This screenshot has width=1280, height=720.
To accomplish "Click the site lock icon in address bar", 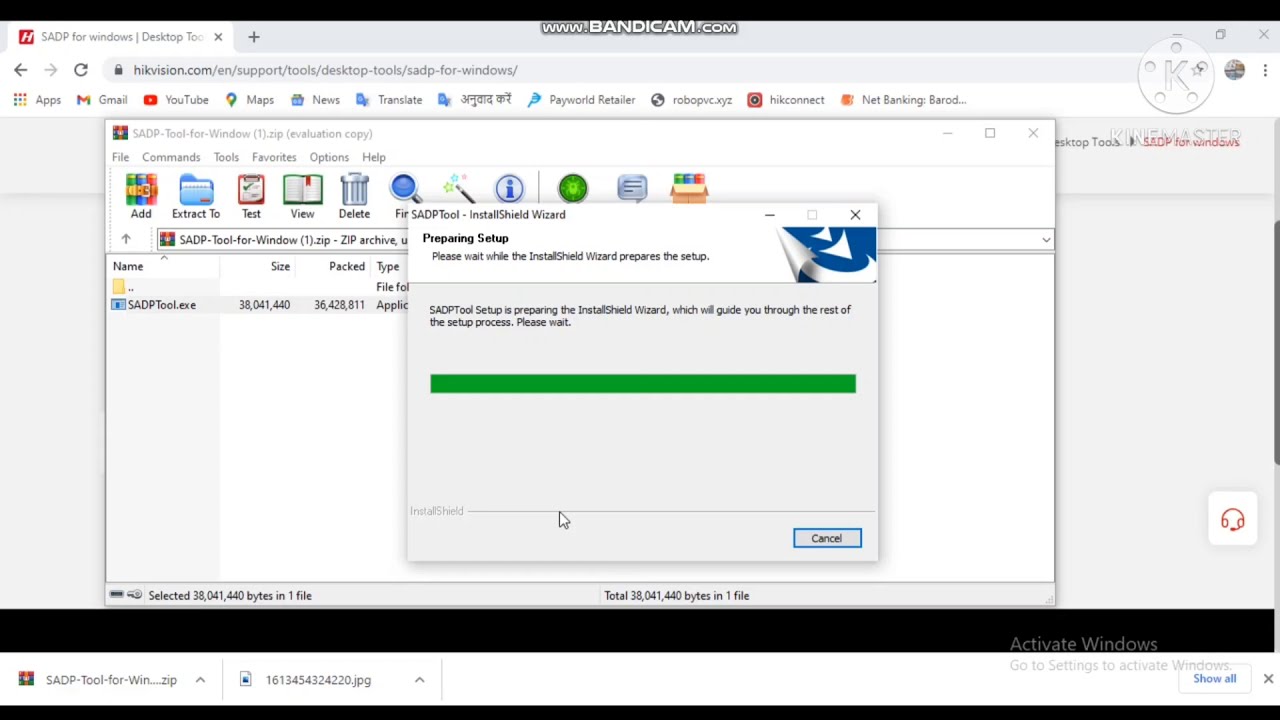I will (119, 70).
